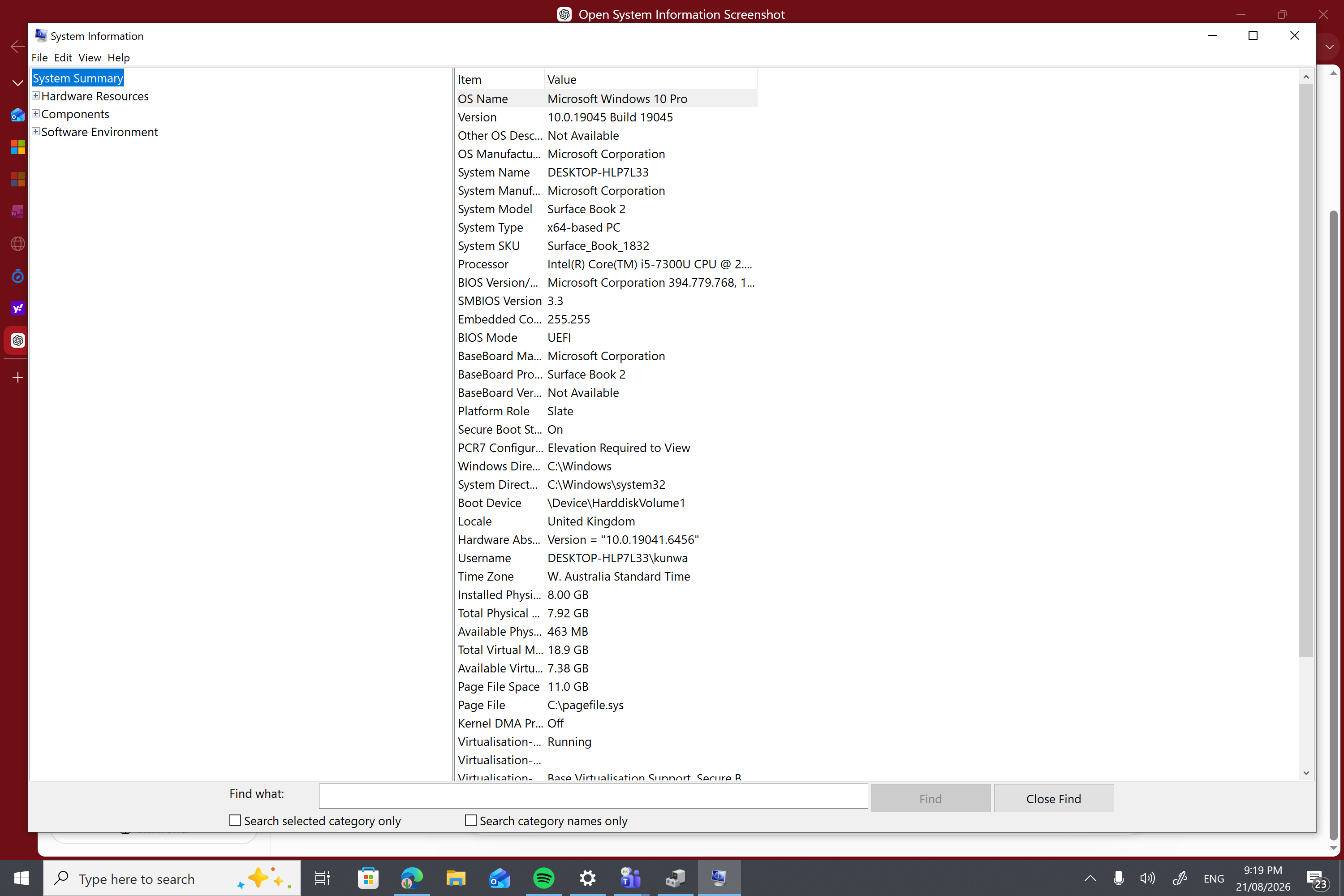Select the Username row

tap(607, 558)
